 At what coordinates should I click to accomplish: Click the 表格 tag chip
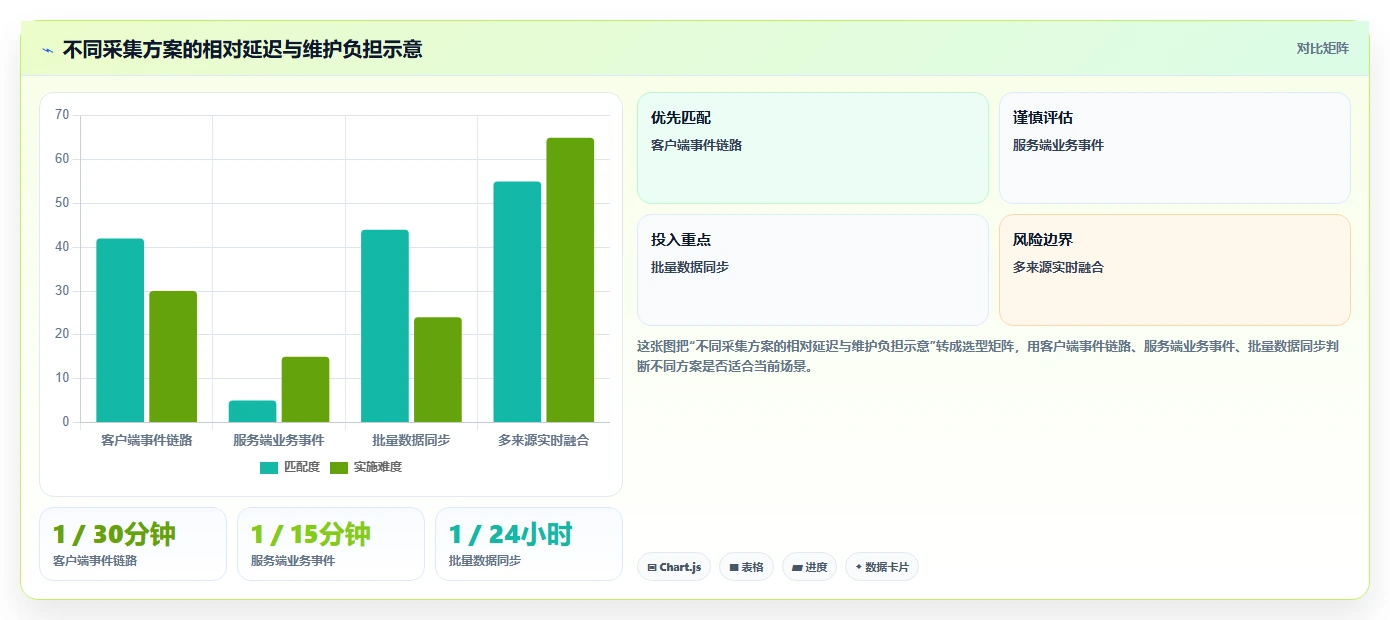click(746, 567)
